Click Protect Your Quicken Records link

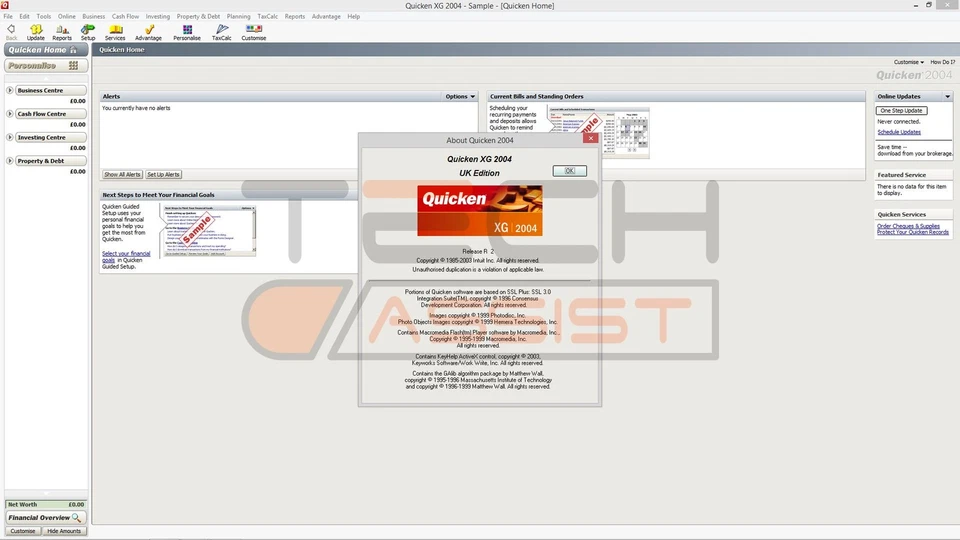click(912, 232)
